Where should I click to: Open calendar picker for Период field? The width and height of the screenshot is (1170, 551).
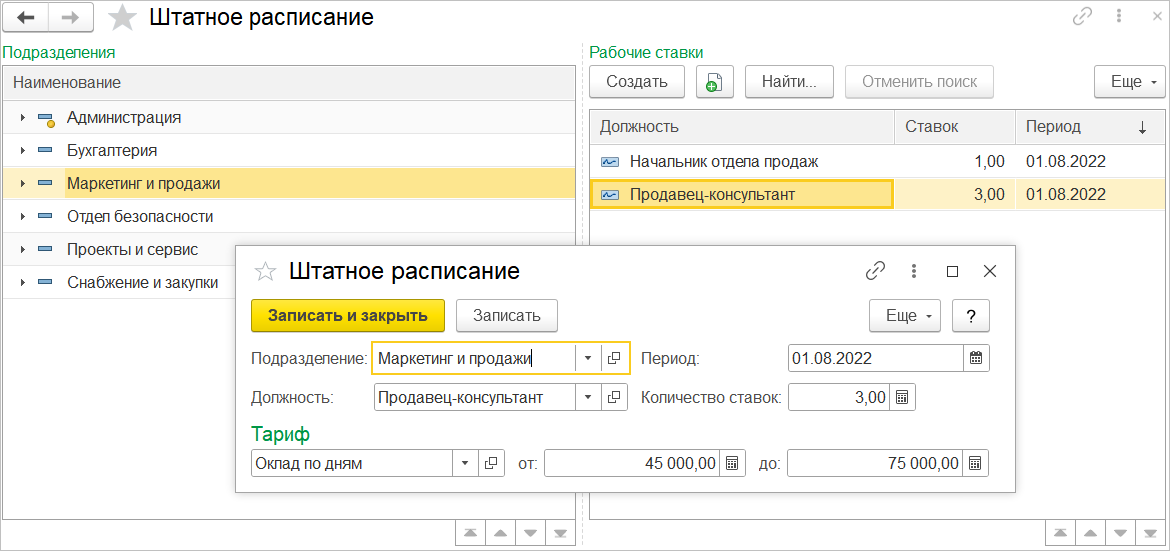click(x=976, y=358)
